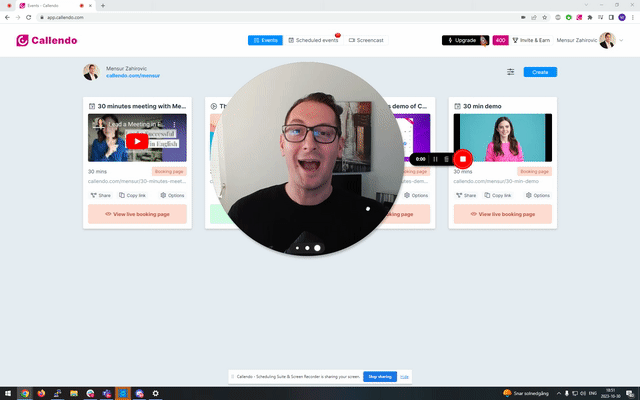The width and height of the screenshot is (640, 400).
Task: Open the Screencast tab
Action: (x=366, y=40)
